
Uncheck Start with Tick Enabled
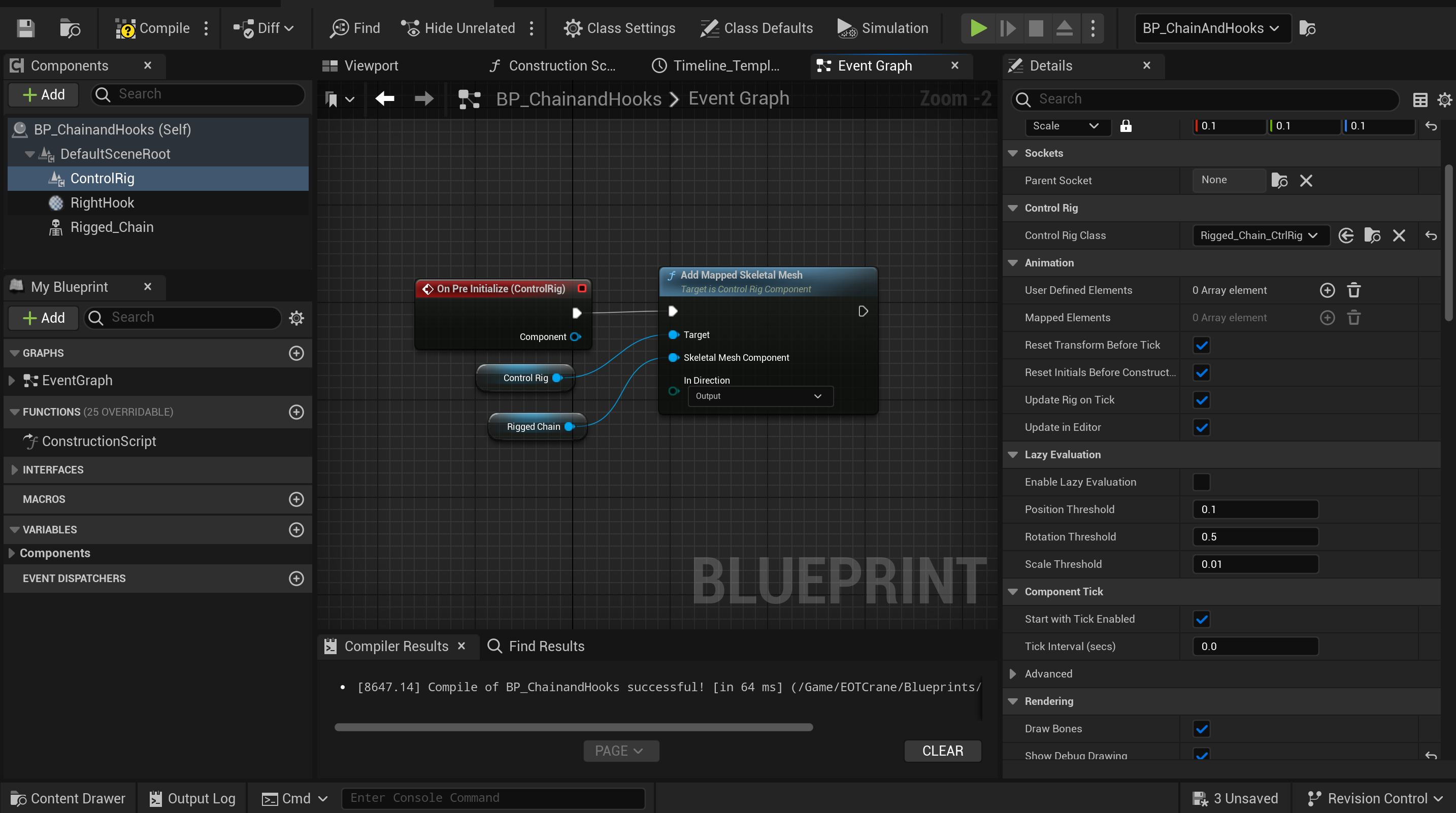1202,619
